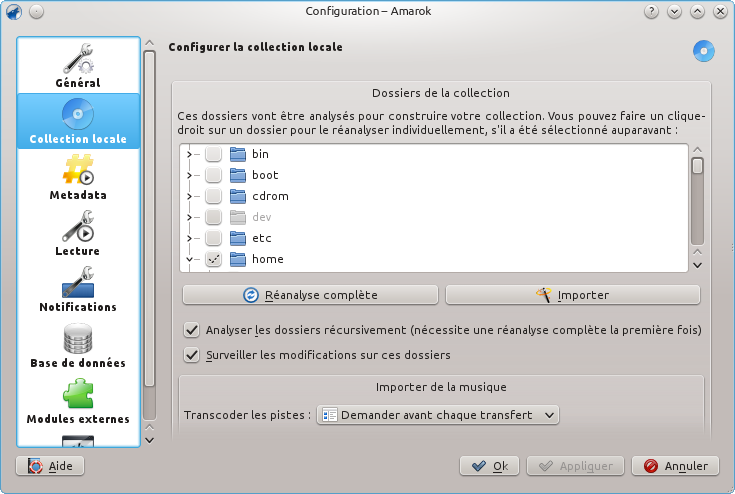Click the folder list vertical scrollbar handle
This screenshot has width=735, height=494.
pos(698,166)
